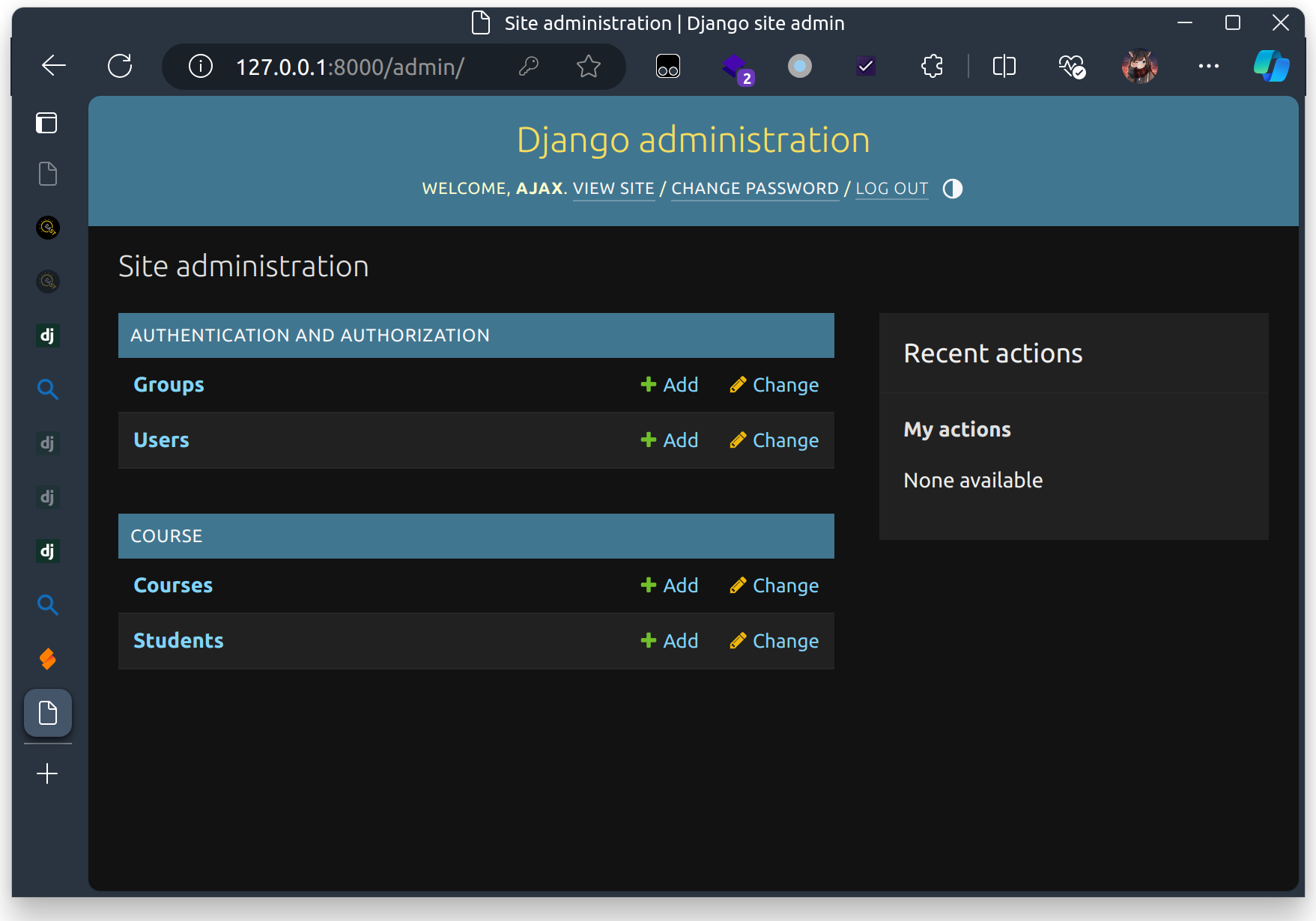Add a new Course
1316x921 pixels.
[x=670, y=586]
